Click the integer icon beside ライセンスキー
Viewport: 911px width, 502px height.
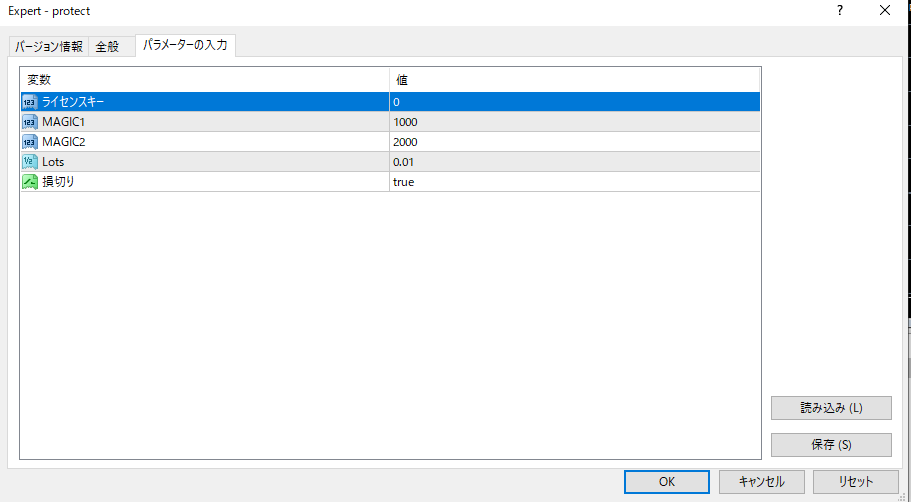(30, 102)
